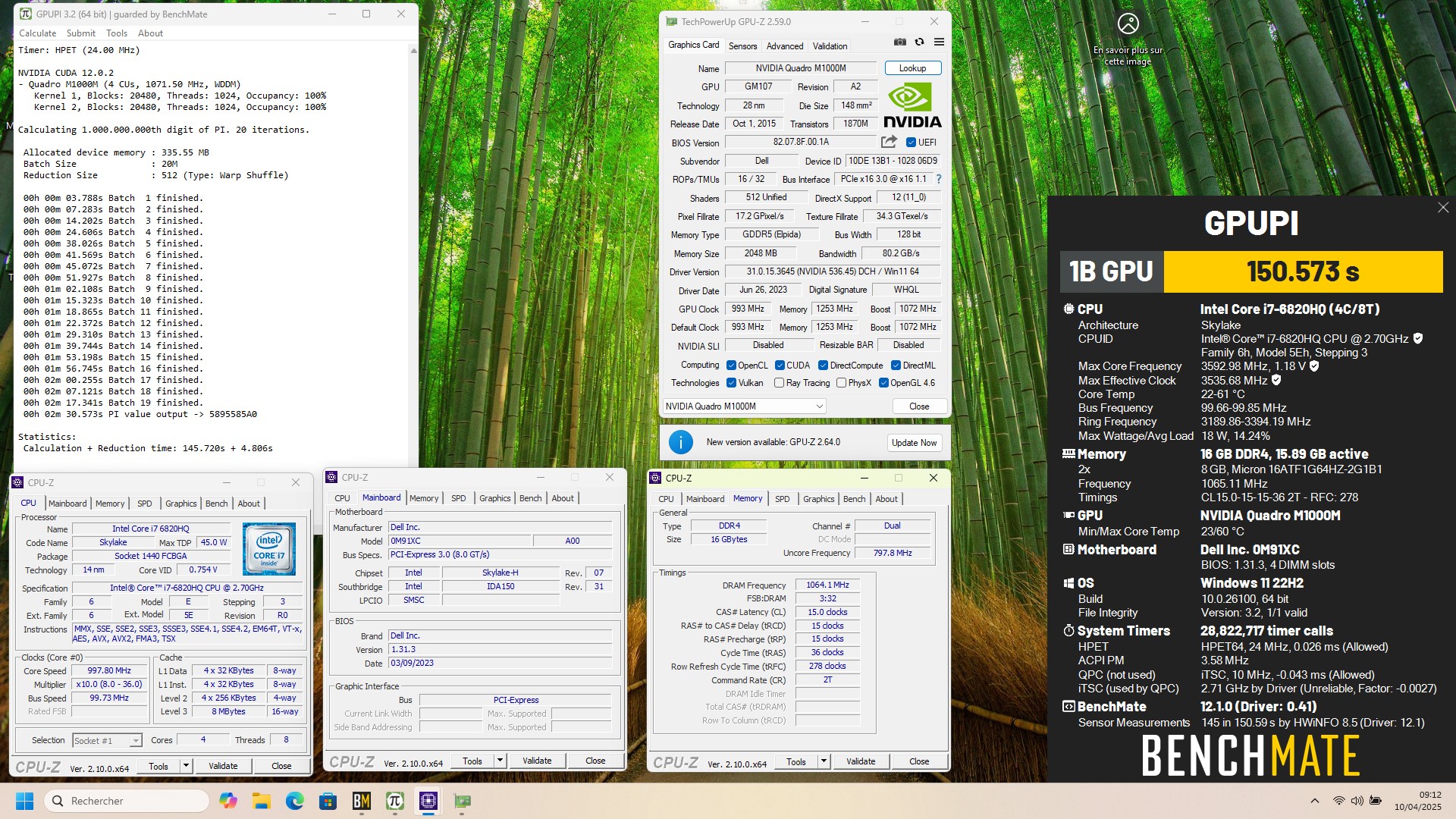
Task: Switch to GPUPI via the pi taskbar icon
Action: pos(395,801)
